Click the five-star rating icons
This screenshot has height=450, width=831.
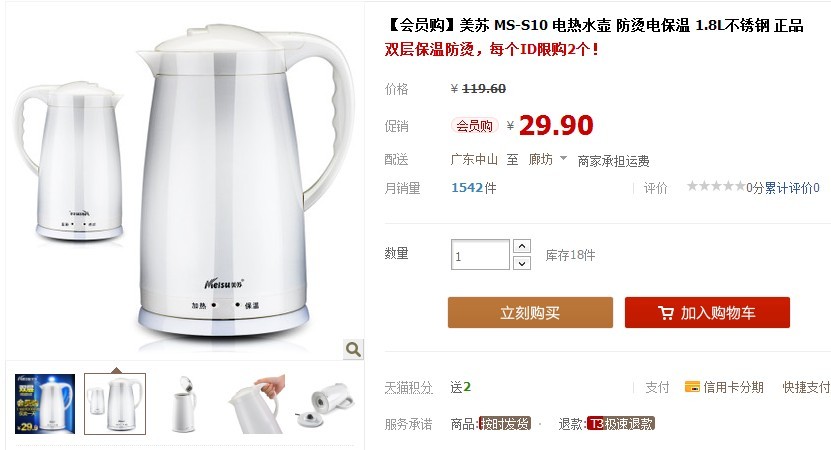click(x=716, y=186)
